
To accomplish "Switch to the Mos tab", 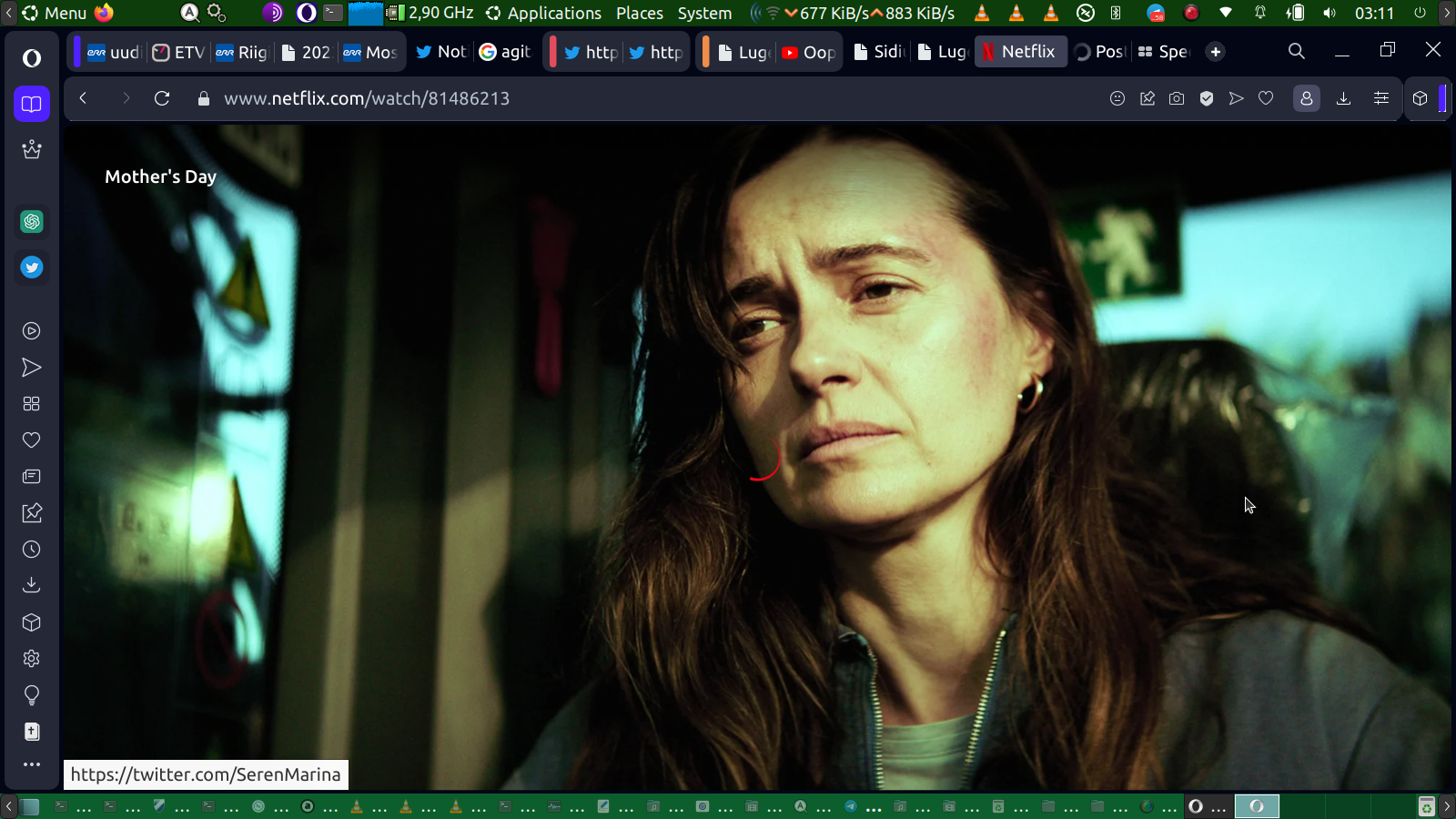I will pyautogui.click(x=370, y=52).
